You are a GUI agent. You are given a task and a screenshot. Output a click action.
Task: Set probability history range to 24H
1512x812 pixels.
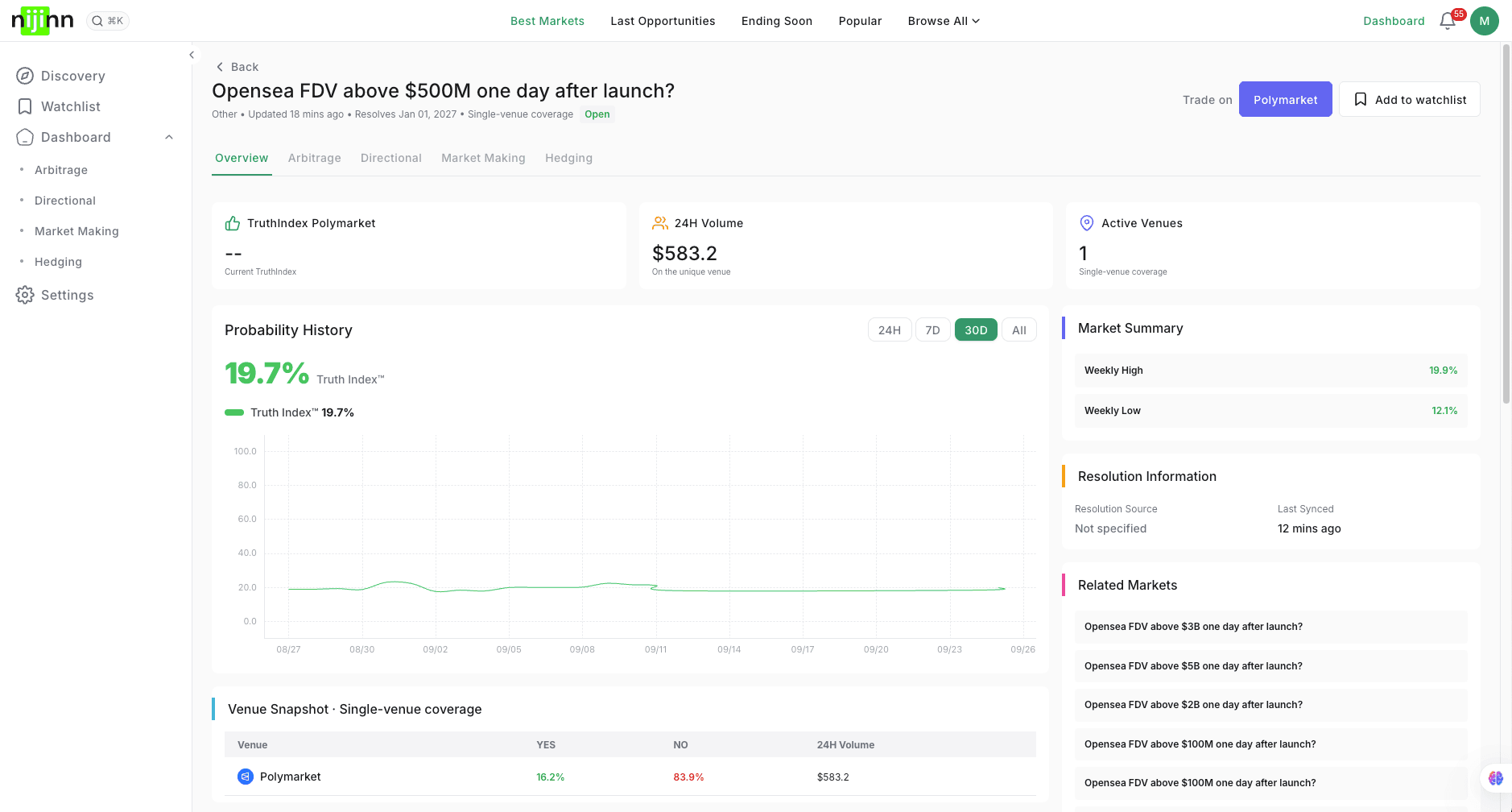pos(890,329)
